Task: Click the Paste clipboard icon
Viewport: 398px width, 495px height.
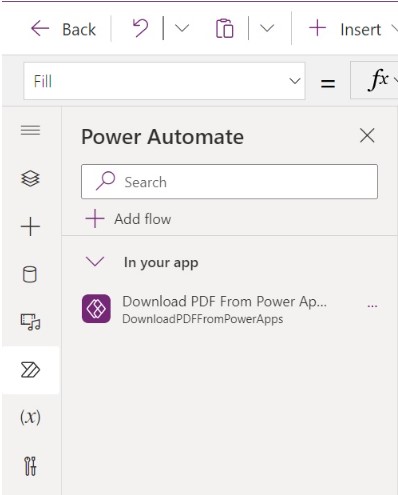Action: click(x=224, y=29)
